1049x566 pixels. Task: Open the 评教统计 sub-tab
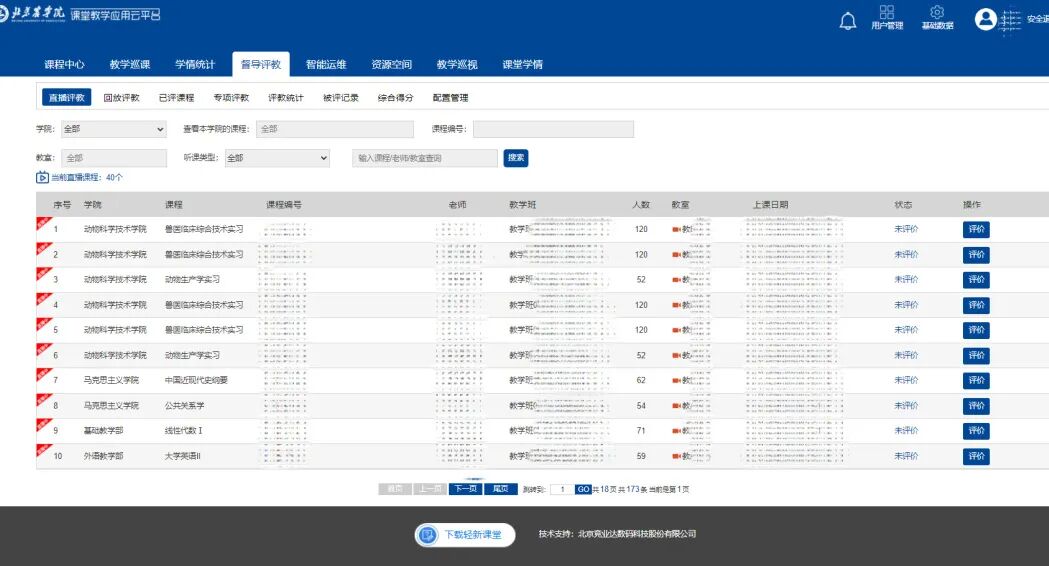[286, 98]
